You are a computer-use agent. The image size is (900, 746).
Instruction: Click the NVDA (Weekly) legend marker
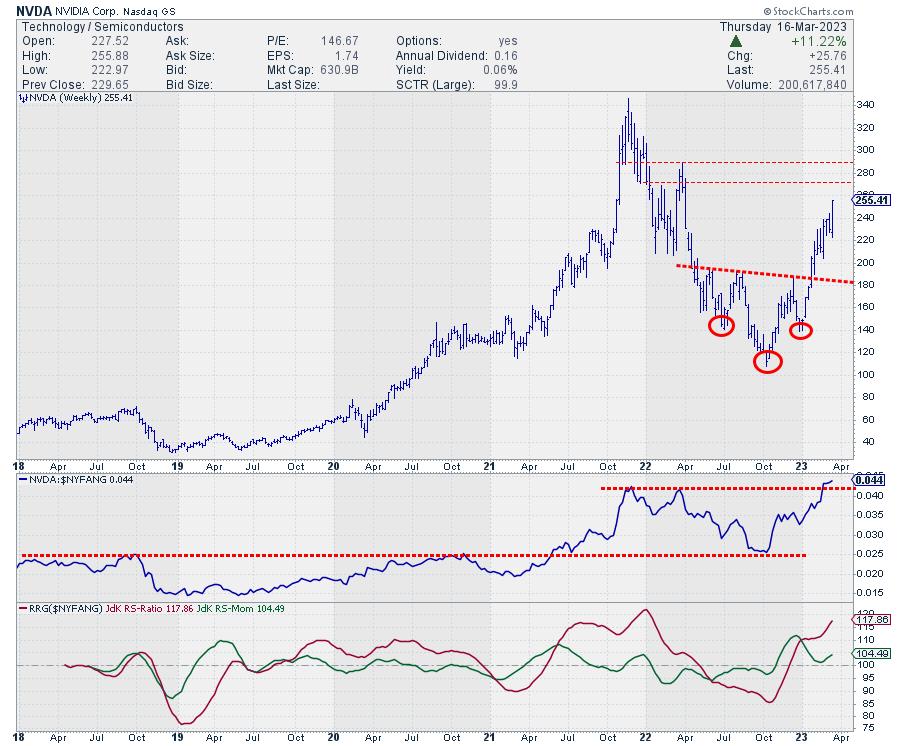pos(24,99)
